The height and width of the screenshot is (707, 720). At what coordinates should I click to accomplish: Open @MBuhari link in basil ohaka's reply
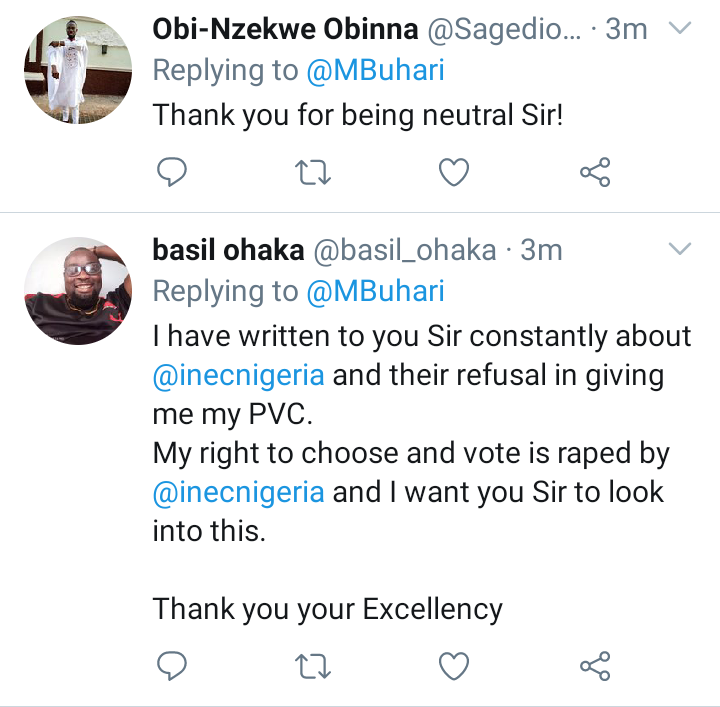click(375, 292)
